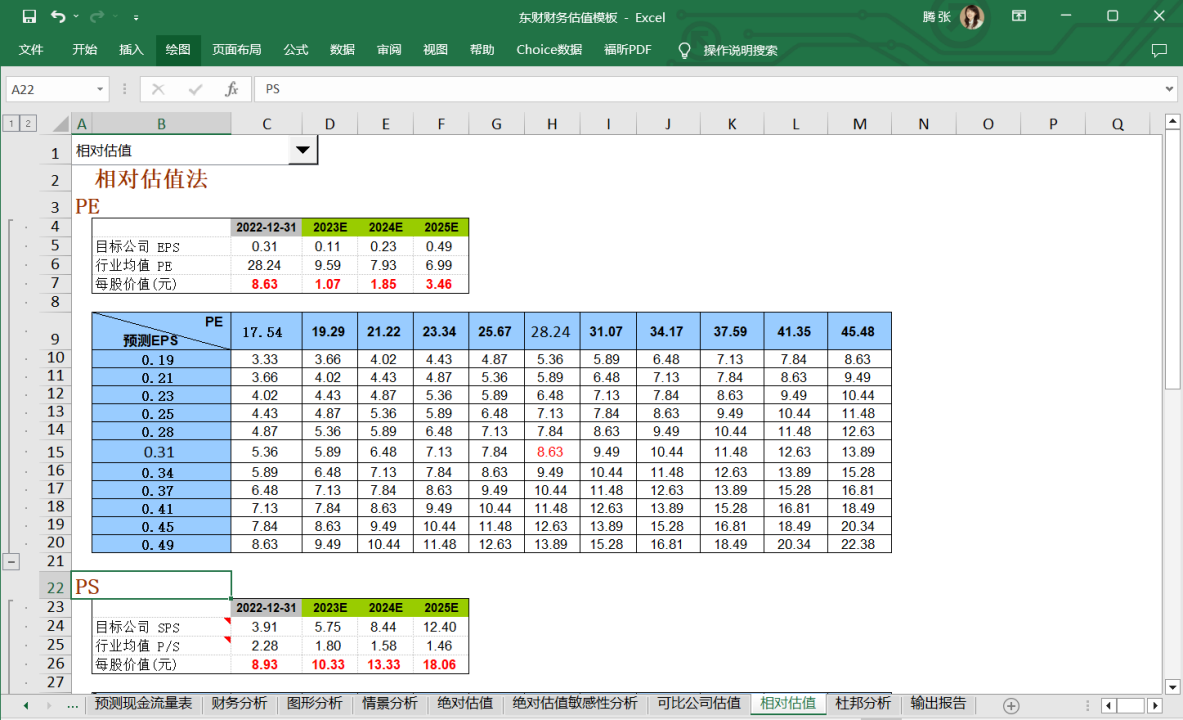Image resolution: width=1183 pixels, height=720 pixels.
Task: Open the 公式 ribbon tab
Action: 296,50
